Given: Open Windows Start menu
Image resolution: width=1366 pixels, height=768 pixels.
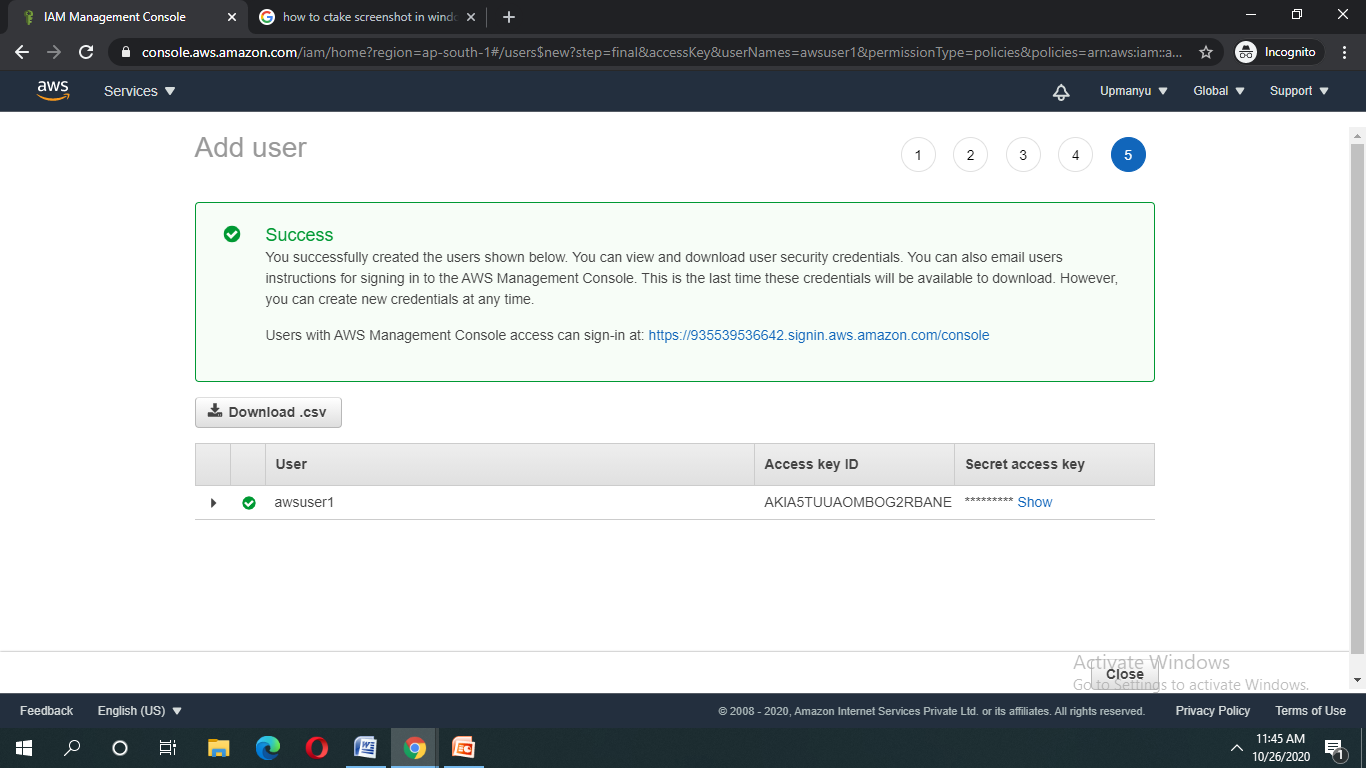Looking at the screenshot, I should click(x=24, y=747).
